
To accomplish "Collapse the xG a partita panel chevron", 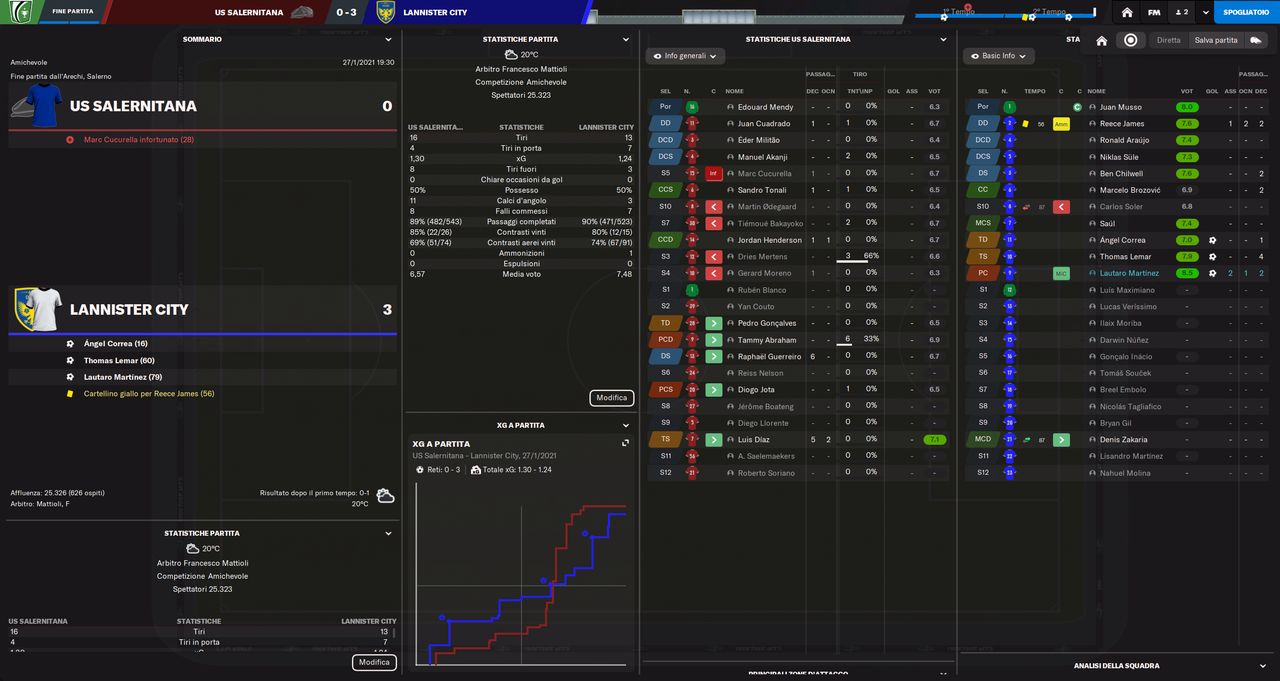I will (627, 425).
